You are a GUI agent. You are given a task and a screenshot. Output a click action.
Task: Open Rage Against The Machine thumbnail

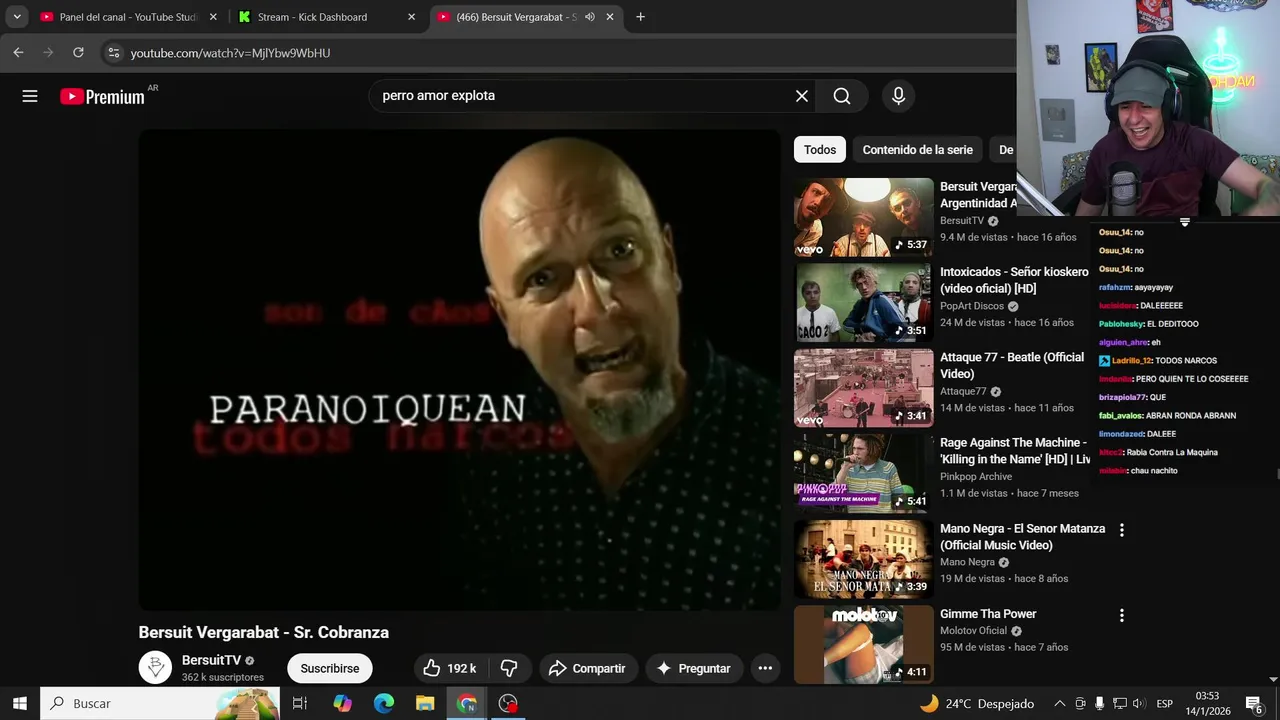[863, 474]
